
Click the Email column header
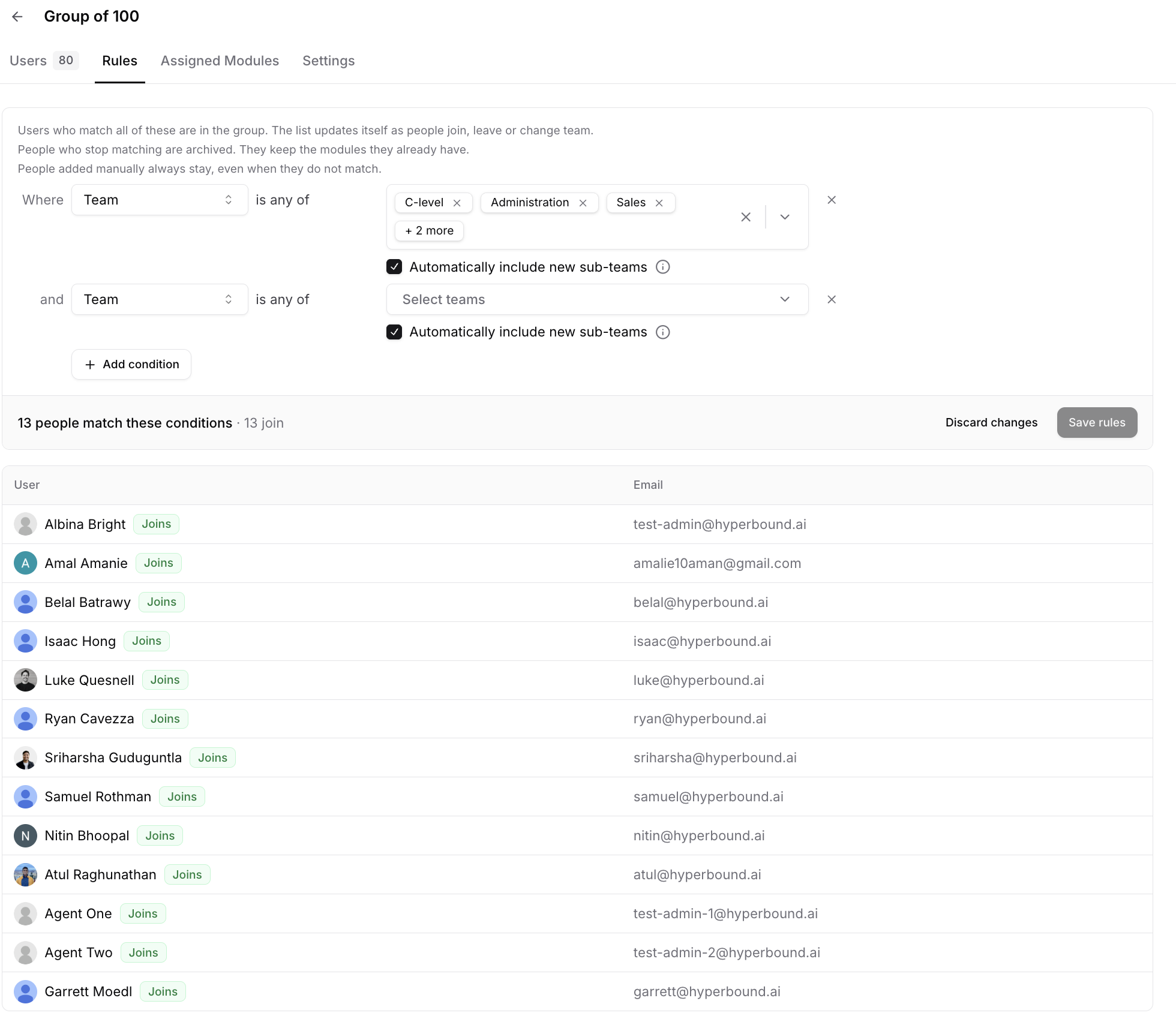click(648, 485)
